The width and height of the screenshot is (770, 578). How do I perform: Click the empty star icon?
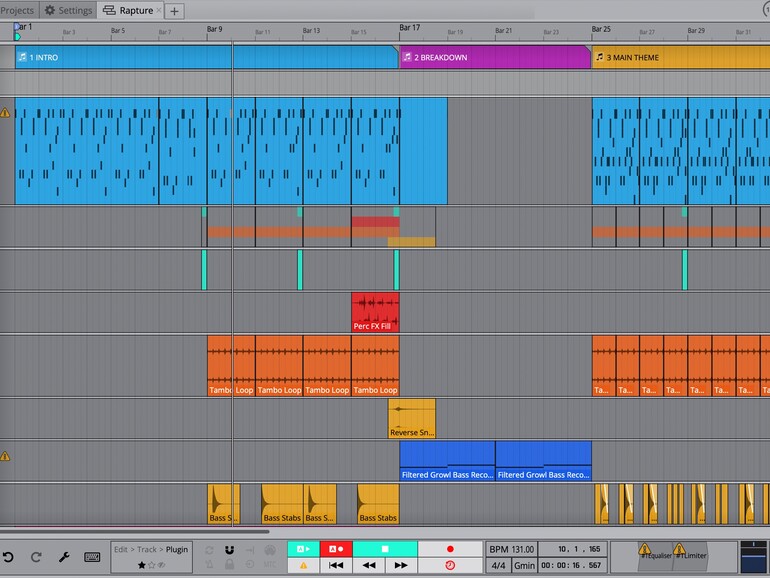pyautogui.click(x=151, y=565)
